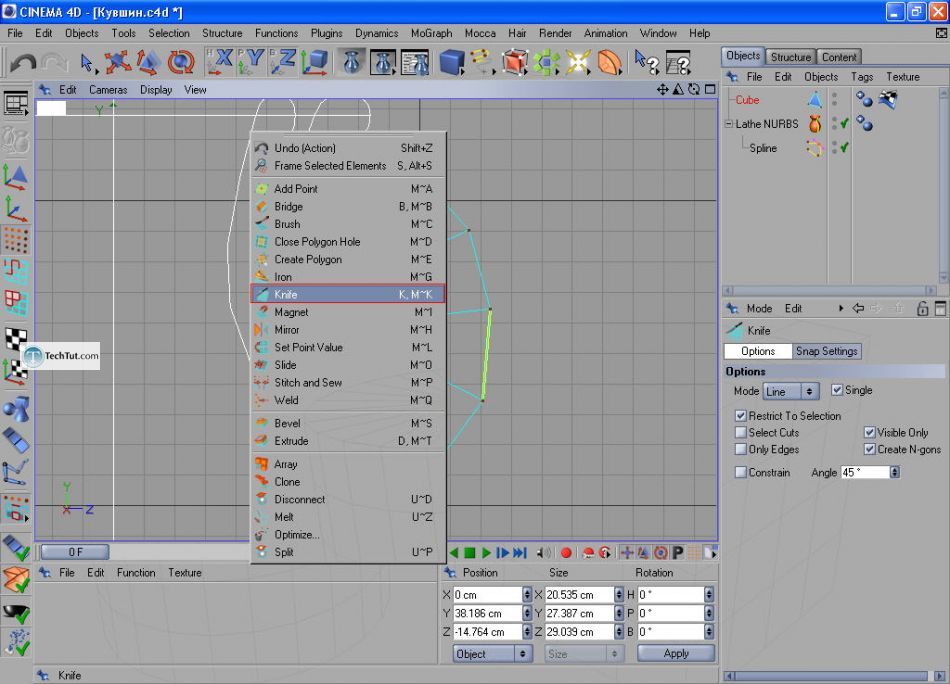The width and height of the screenshot is (950, 684).
Task: Choose Bevel from the context menu
Action: pyautogui.click(x=347, y=423)
